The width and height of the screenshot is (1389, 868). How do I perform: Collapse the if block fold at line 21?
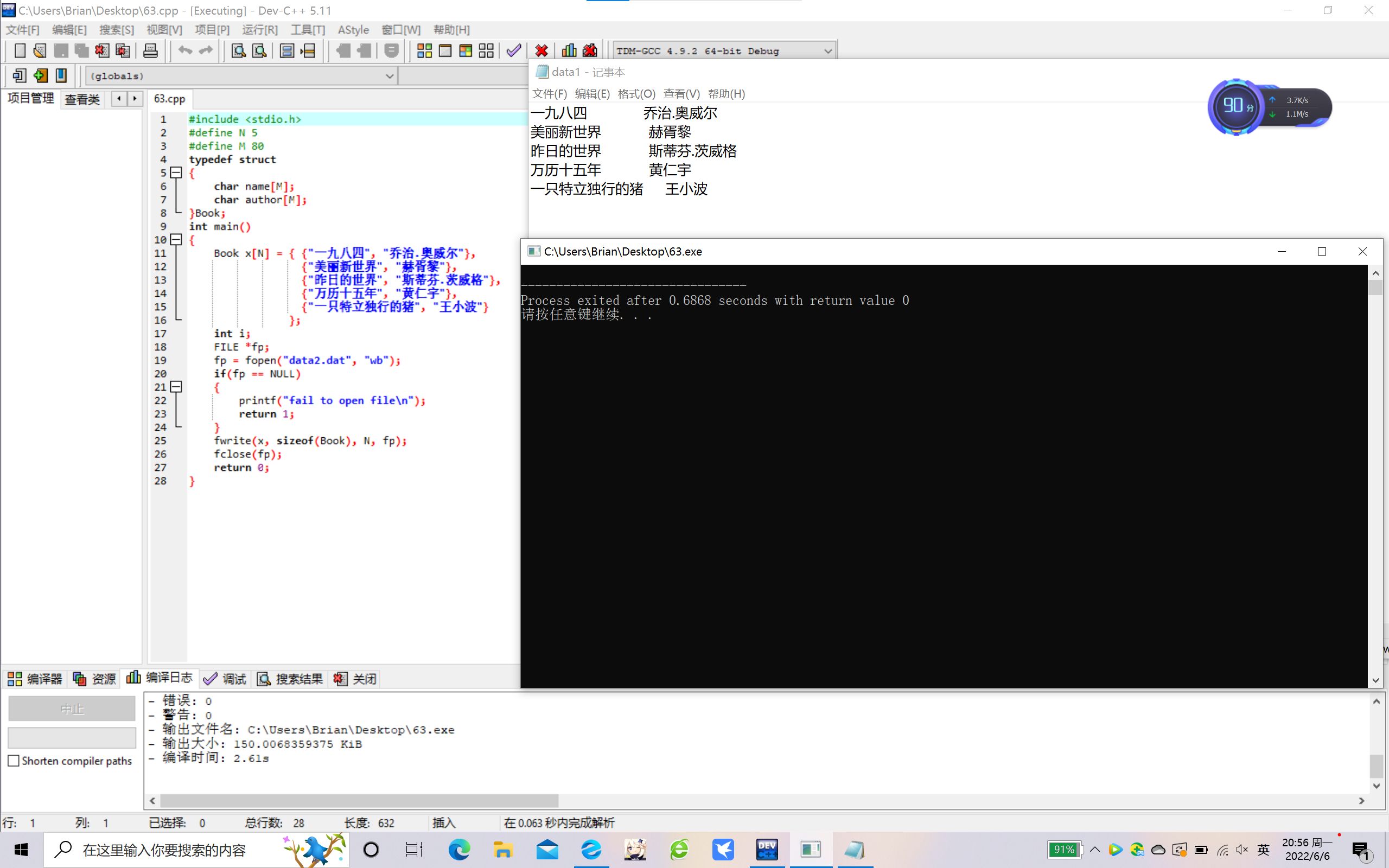[x=177, y=387]
